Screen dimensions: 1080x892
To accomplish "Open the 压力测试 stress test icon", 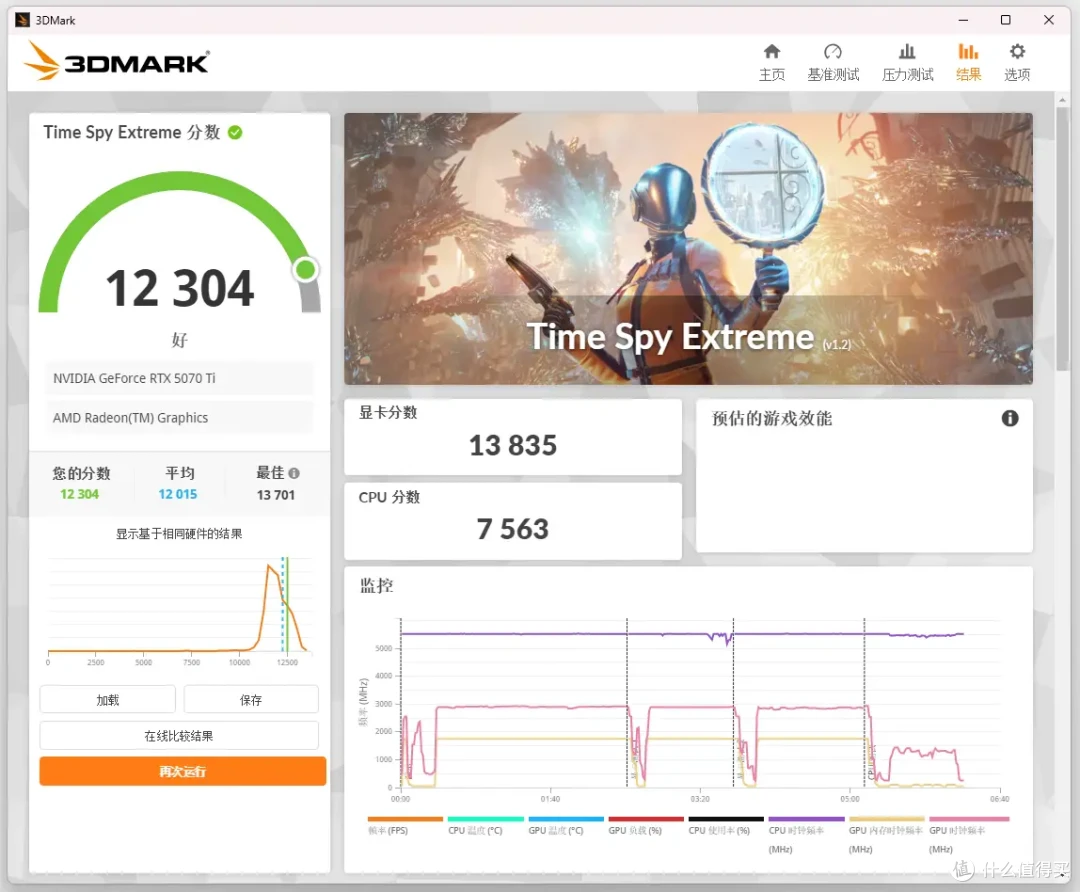I will click(907, 52).
